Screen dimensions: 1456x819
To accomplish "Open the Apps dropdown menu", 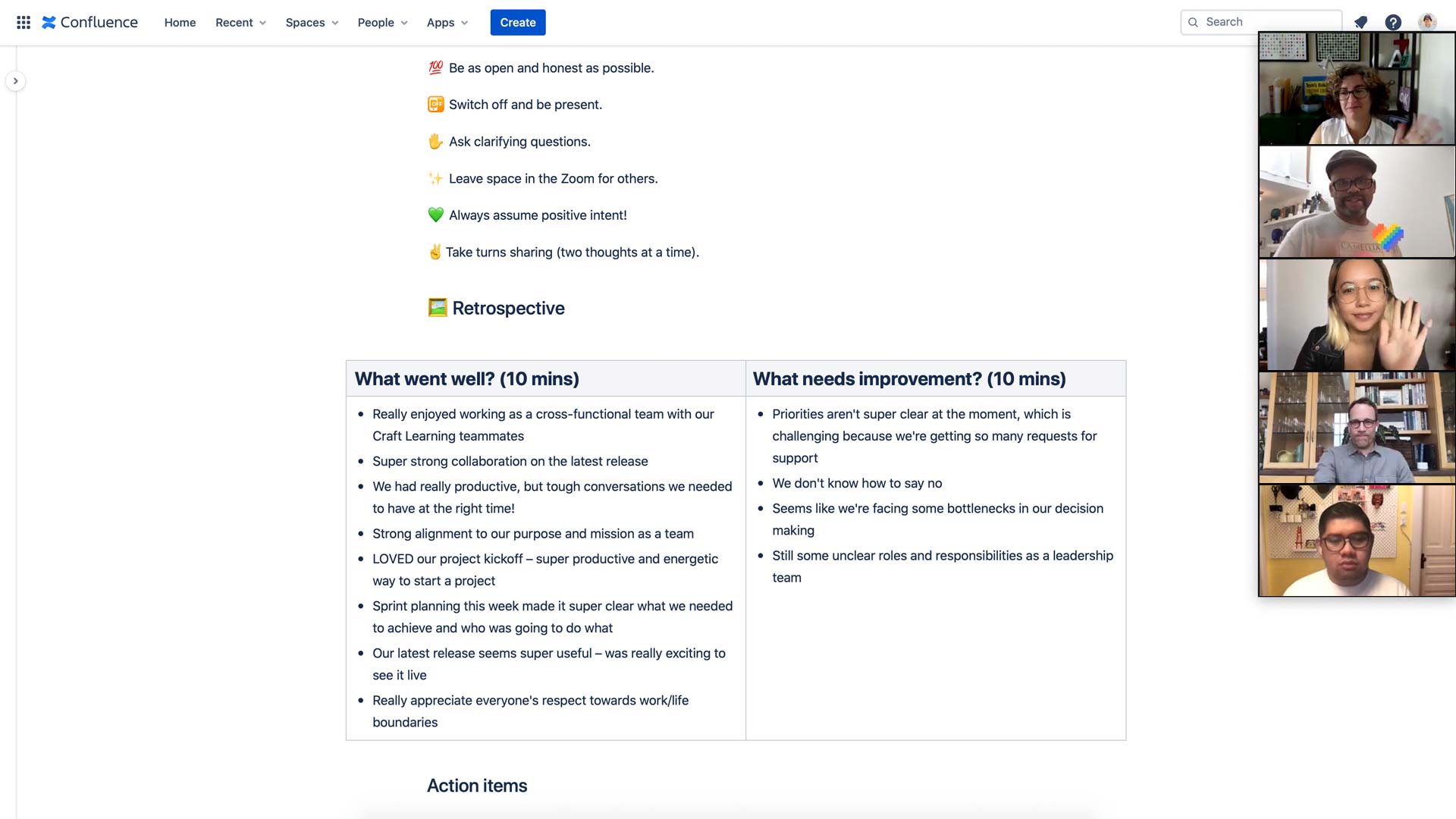I will tap(447, 22).
